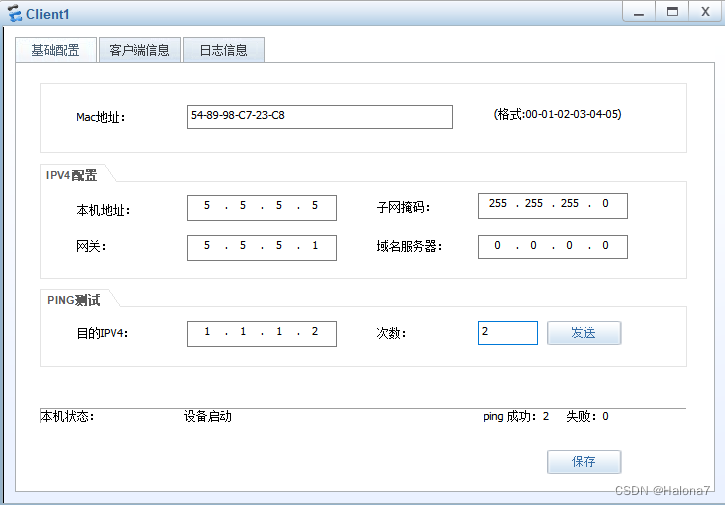Close the Client1 window
This screenshot has width=725, height=505.
(x=705, y=12)
